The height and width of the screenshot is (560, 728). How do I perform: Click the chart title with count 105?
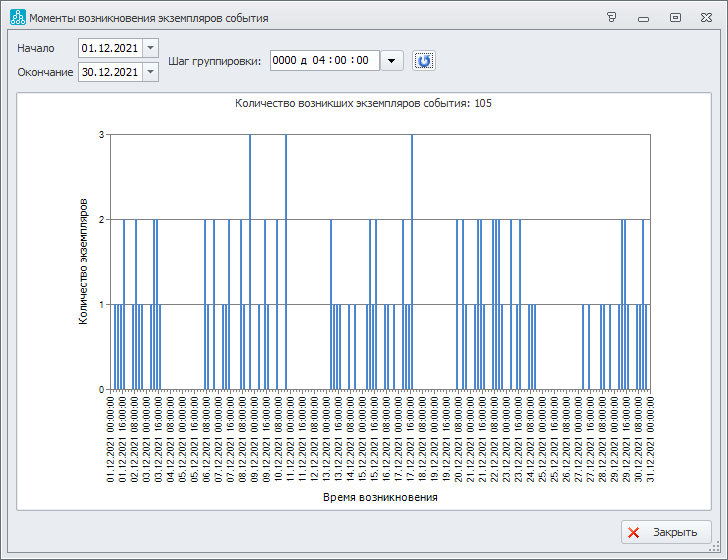(x=363, y=103)
